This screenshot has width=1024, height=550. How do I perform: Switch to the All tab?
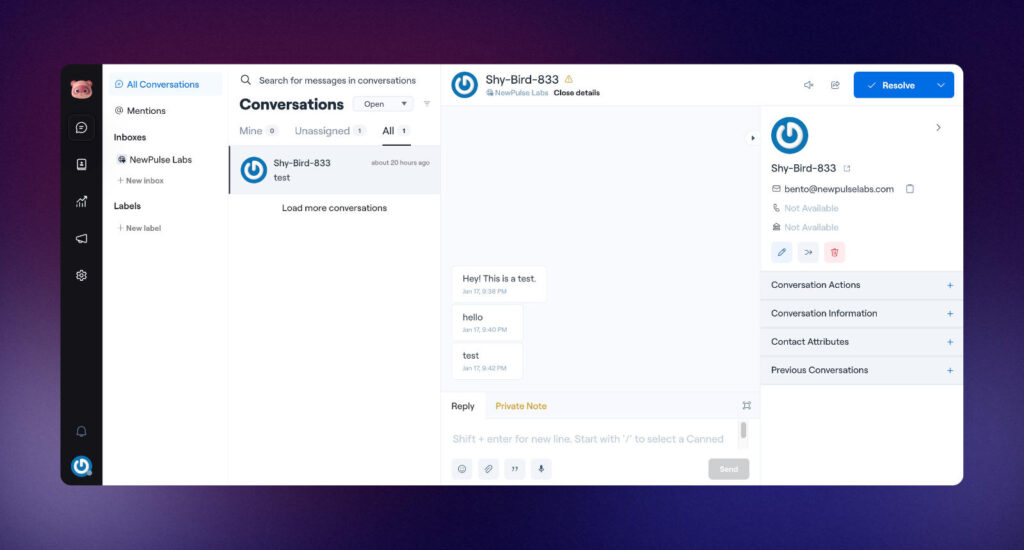(x=396, y=131)
